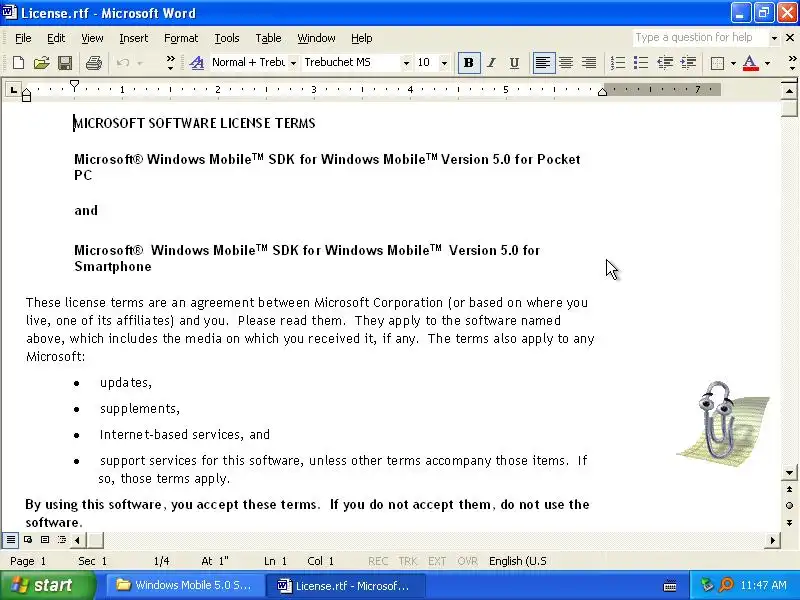The image size is (800, 600).
Task: Open the help question box dropdown arrow
Action: 774,38
